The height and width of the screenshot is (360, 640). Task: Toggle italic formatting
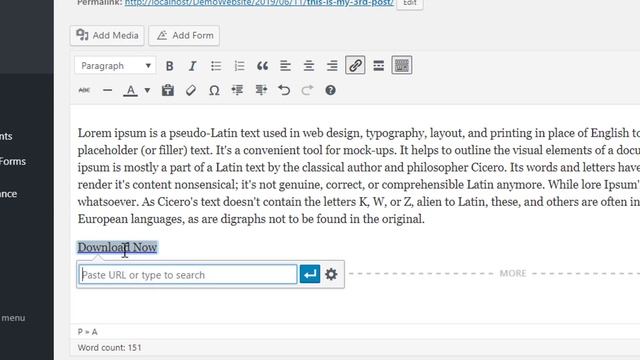[192, 66]
